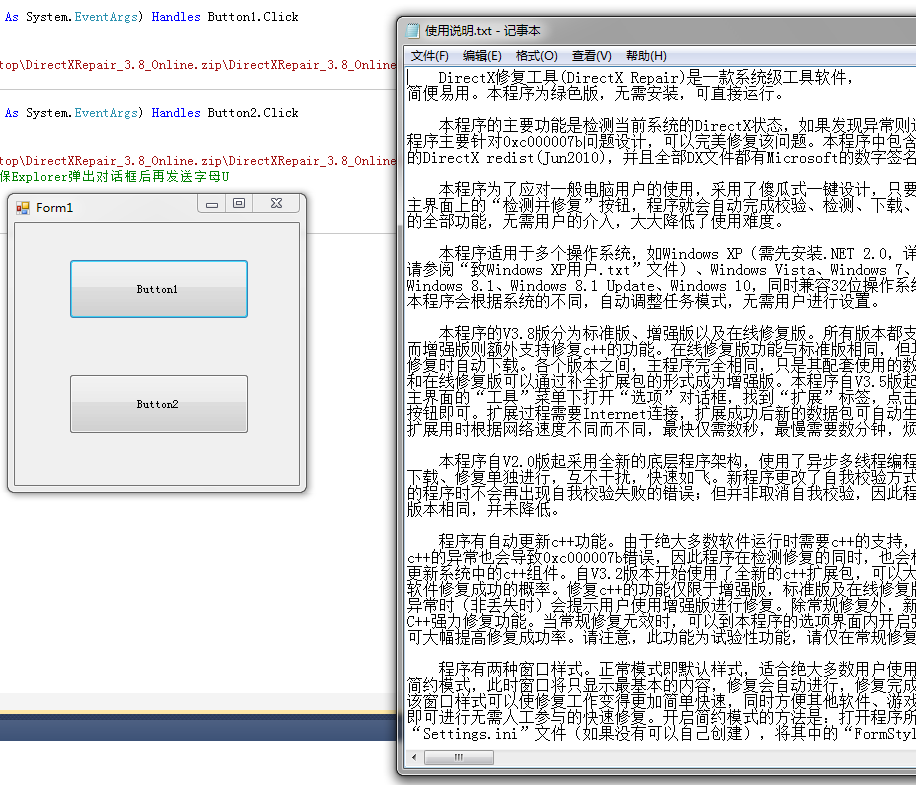Click the first Handles keyword in code
Viewport: 916px width, 785px height.
[176, 17]
